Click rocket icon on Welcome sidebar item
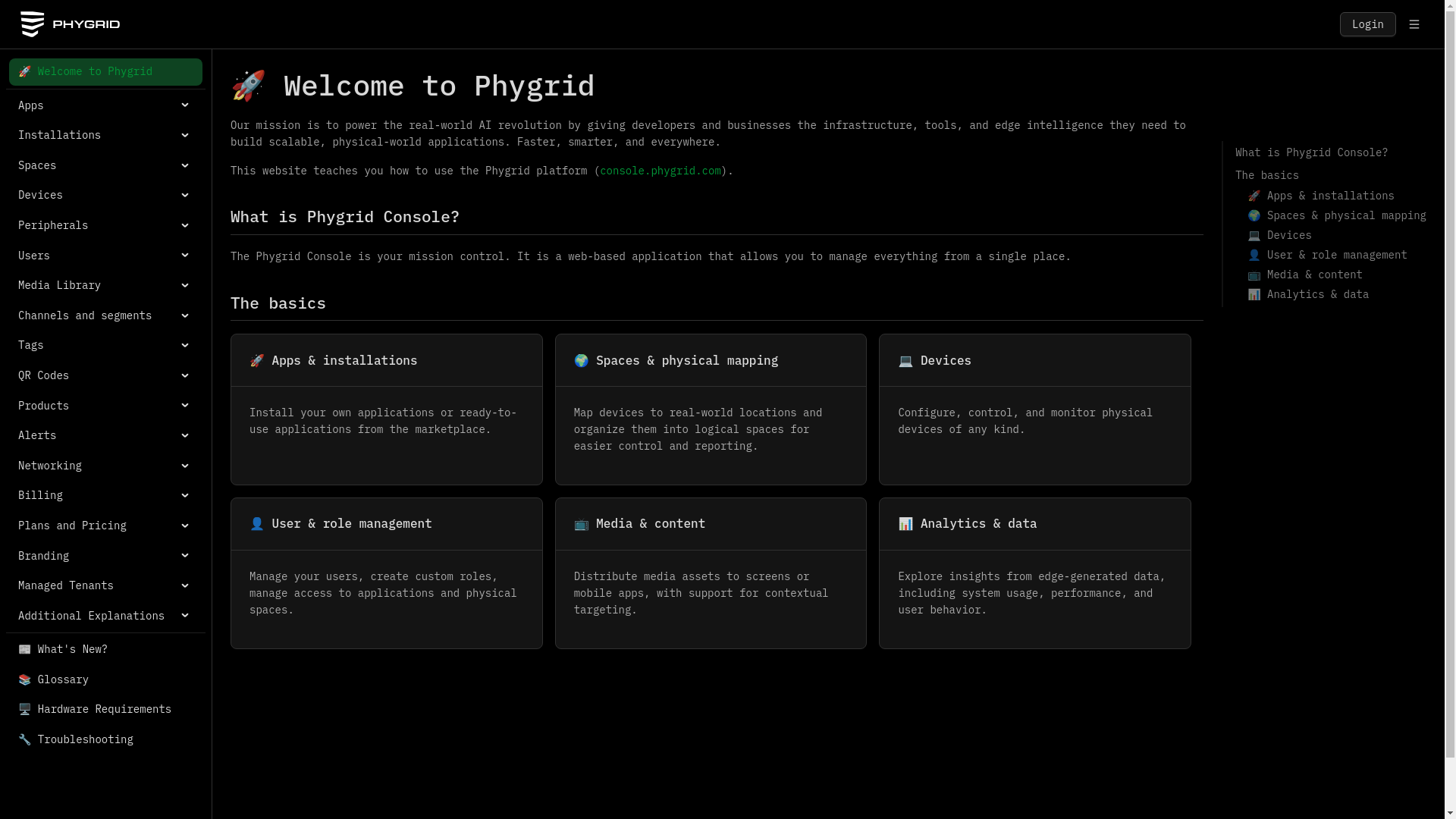 point(25,71)
